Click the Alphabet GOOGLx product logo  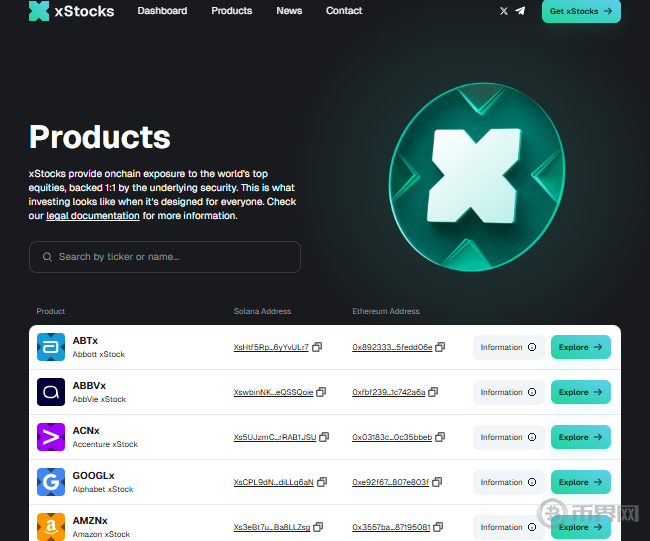51,482
